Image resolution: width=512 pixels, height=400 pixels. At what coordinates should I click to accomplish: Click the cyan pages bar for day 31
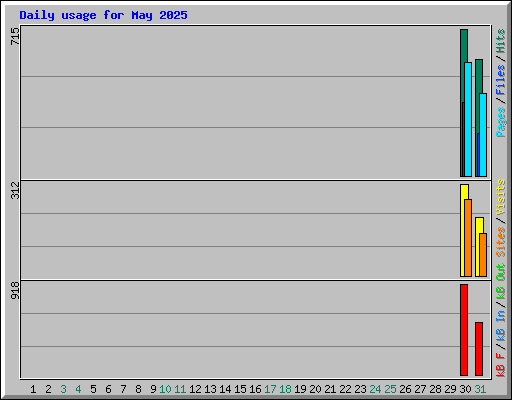(483, 135)
